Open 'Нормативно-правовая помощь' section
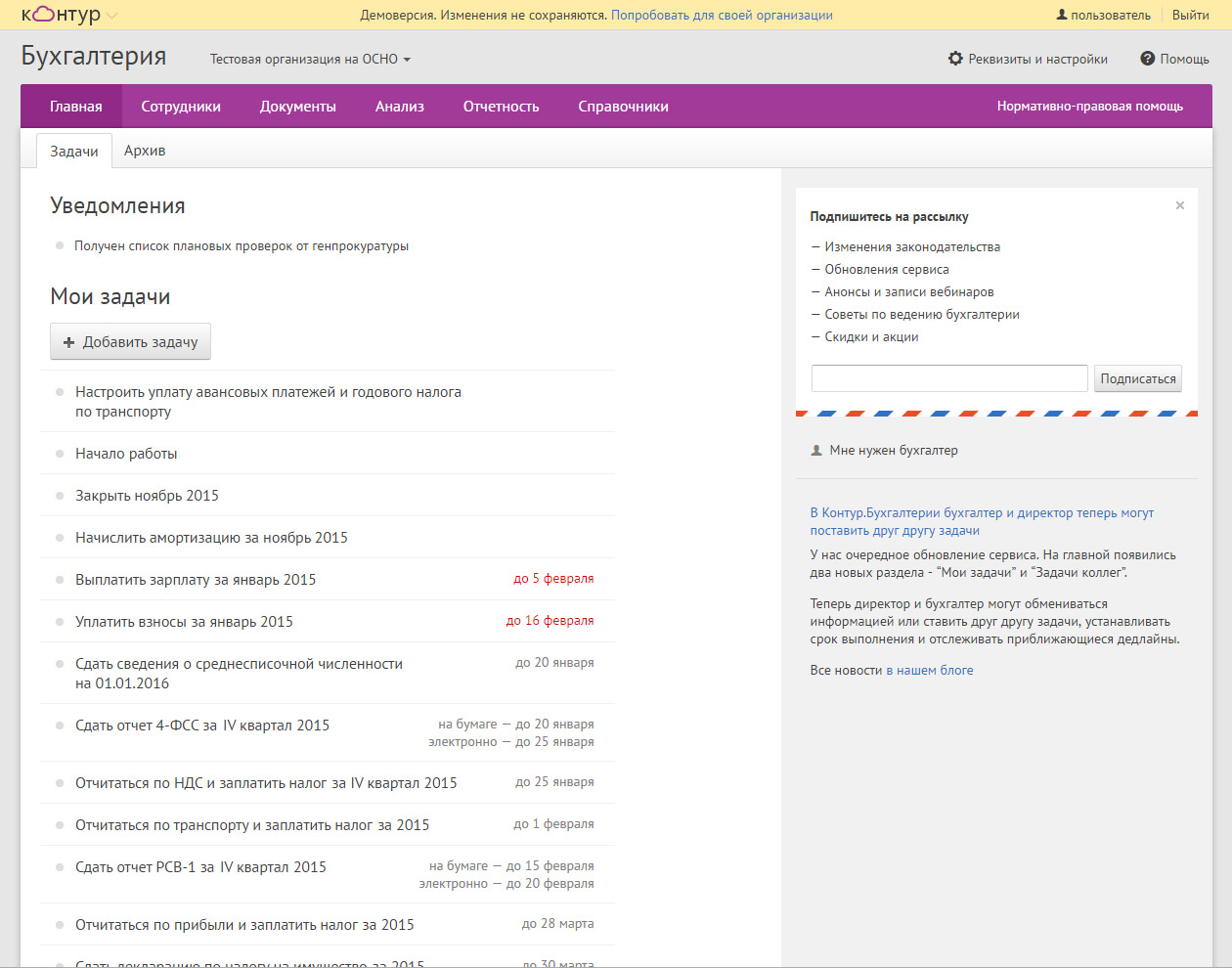This screenshot has width=1232, height=968. pos(1089,107)
